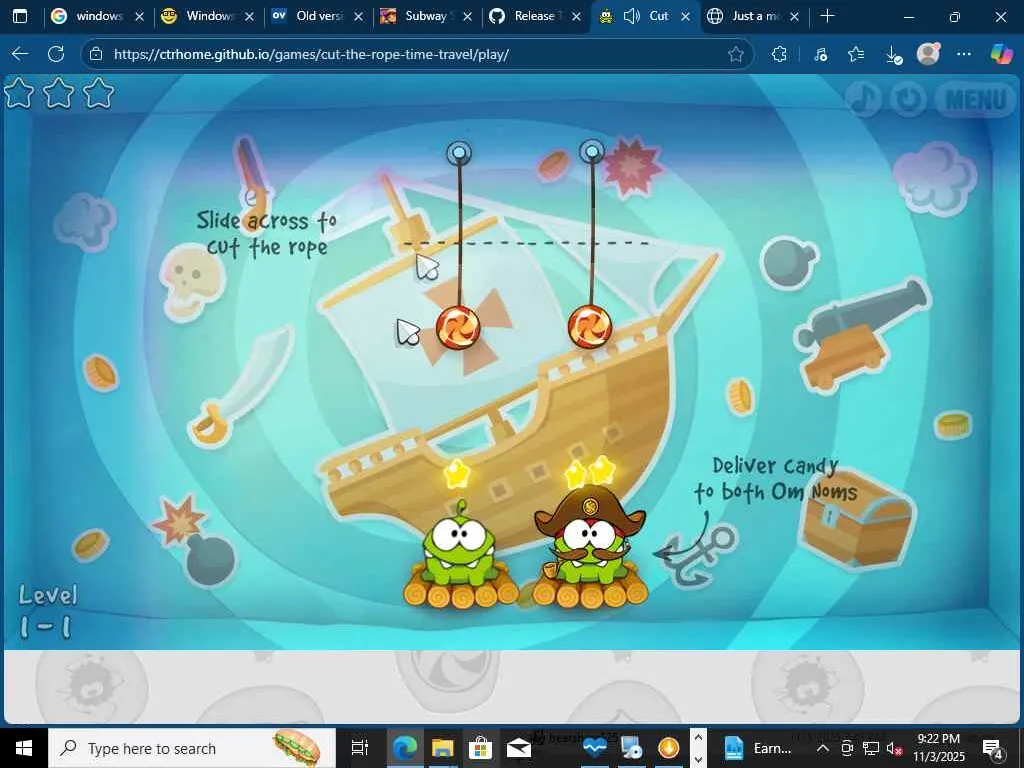Image resolution: width=1024 pixels, height=768 pixels.
Task: Toggle game music with the note icon
Action: [863, 99]
